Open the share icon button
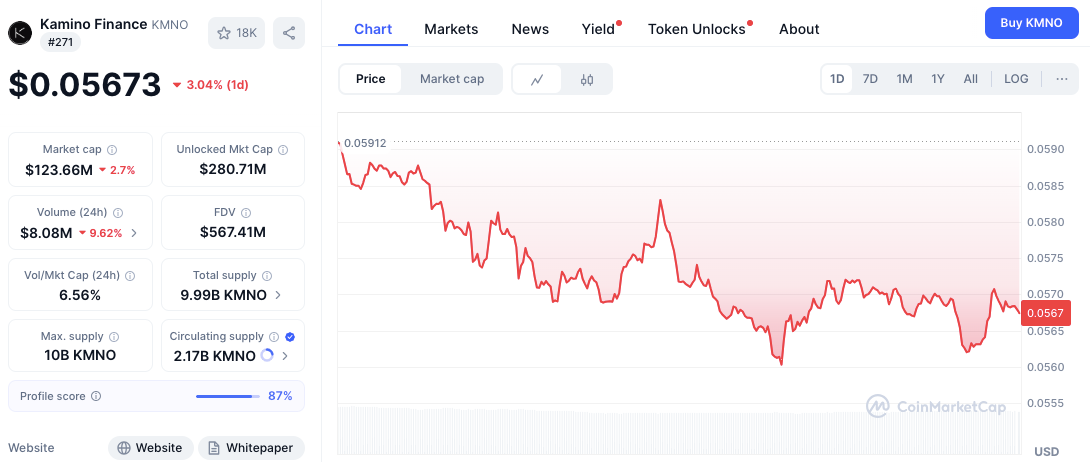This screenshot has height=462, width=1090. pos(289,33)
